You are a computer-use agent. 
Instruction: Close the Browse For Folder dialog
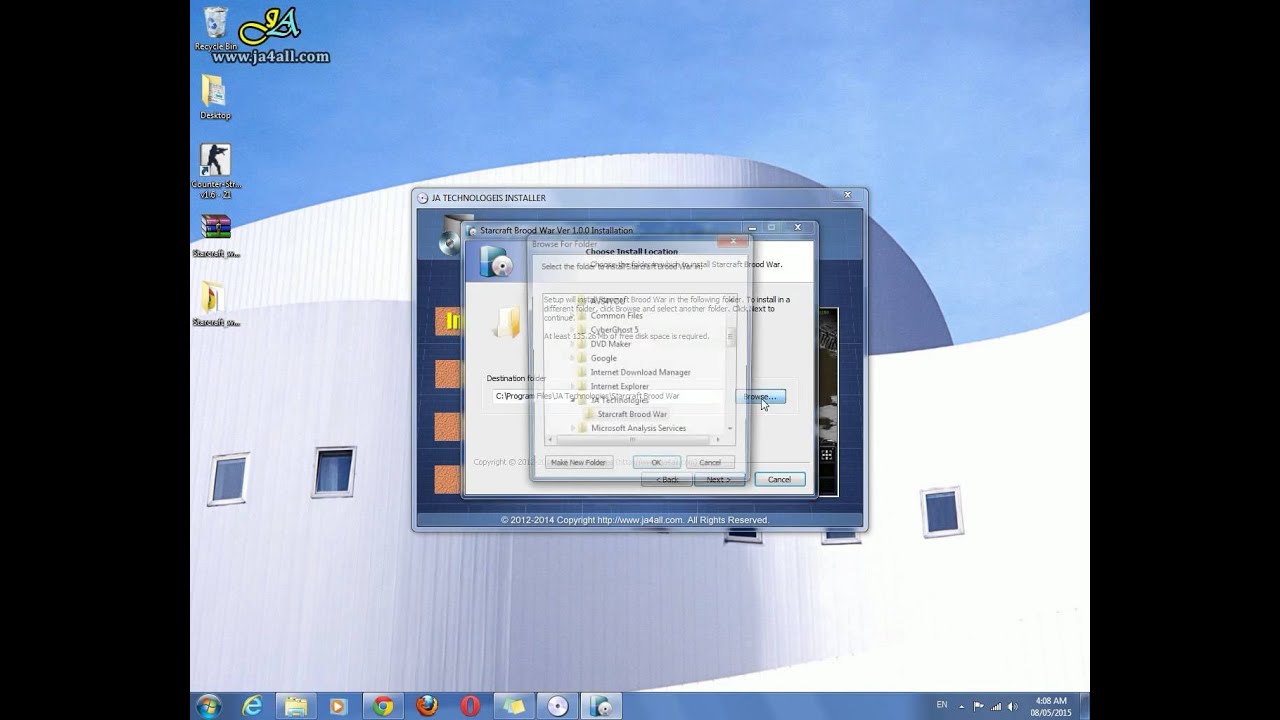pos(733,241)
